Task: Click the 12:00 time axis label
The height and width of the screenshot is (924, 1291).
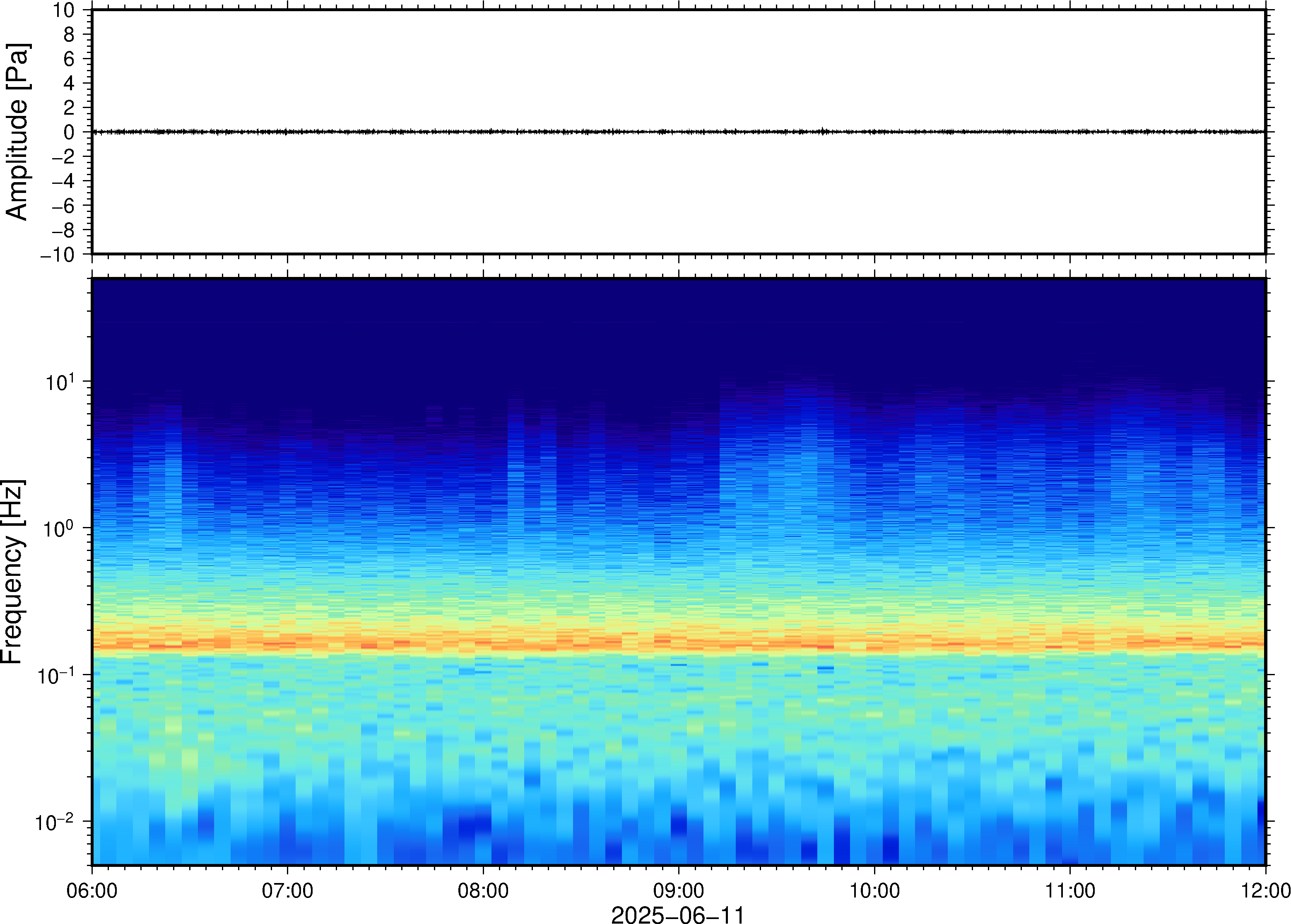Action: coord(1265,890)
